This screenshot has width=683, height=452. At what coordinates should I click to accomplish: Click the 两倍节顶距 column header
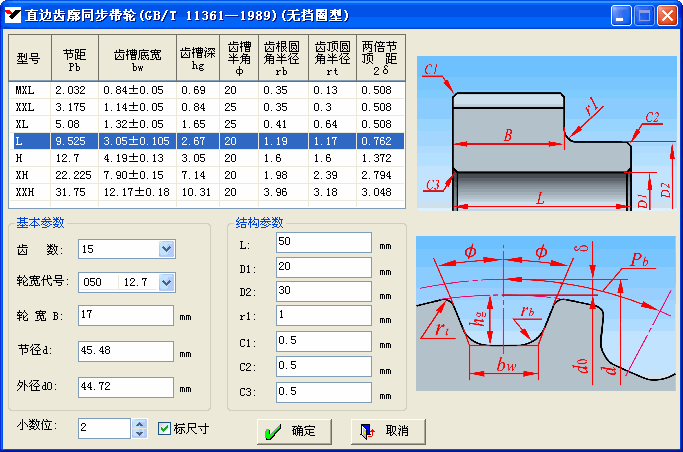pyautogui.click(x=381, y=58)
